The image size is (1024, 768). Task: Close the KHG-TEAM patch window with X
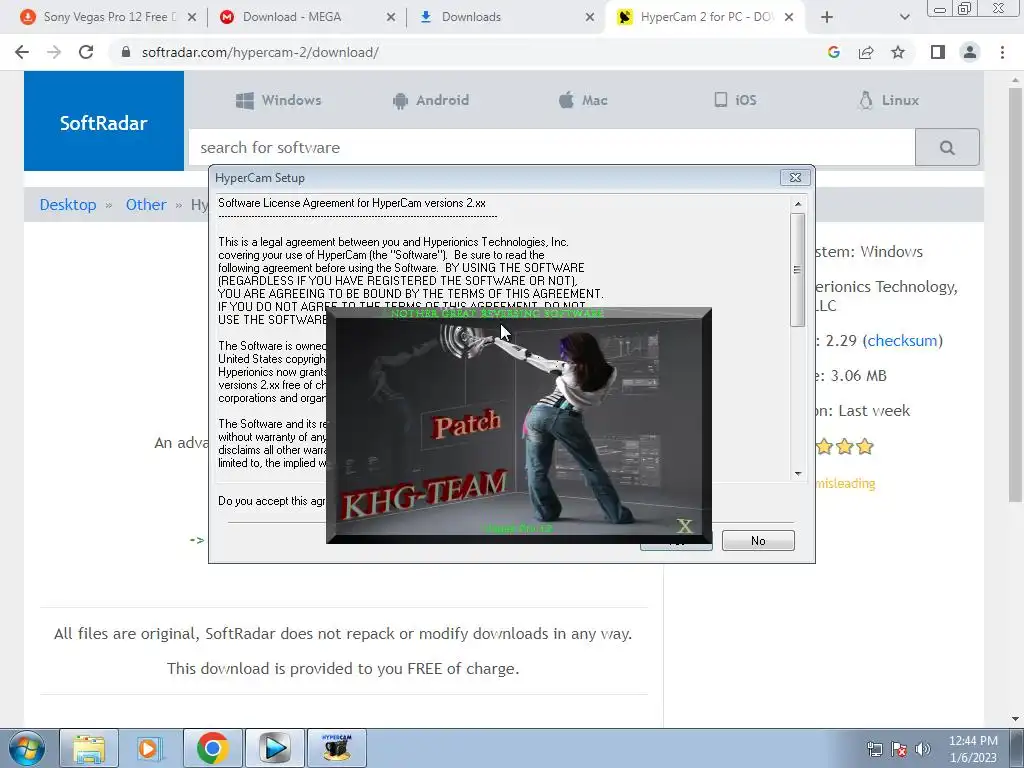click(x=684, y=526)
